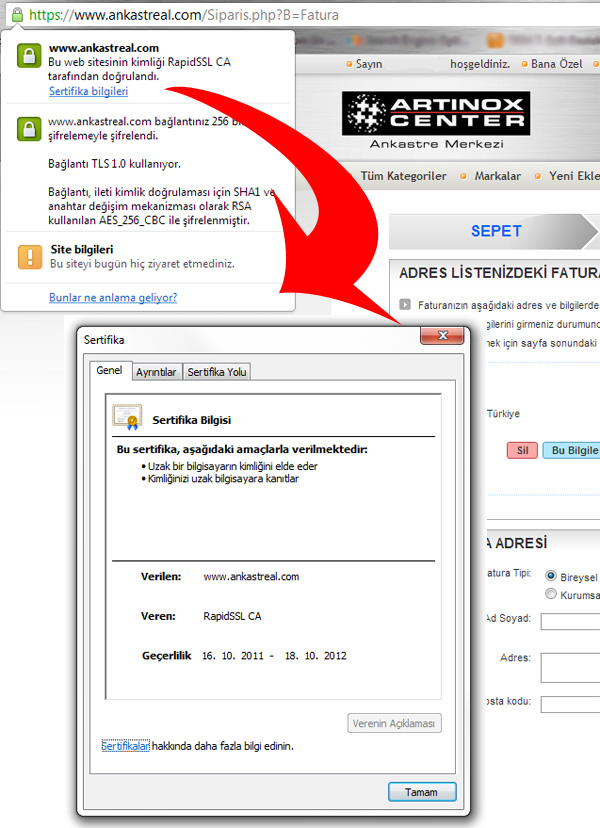Open the Bana Özel link
This screenshot has height=828, width=600.
557,64
